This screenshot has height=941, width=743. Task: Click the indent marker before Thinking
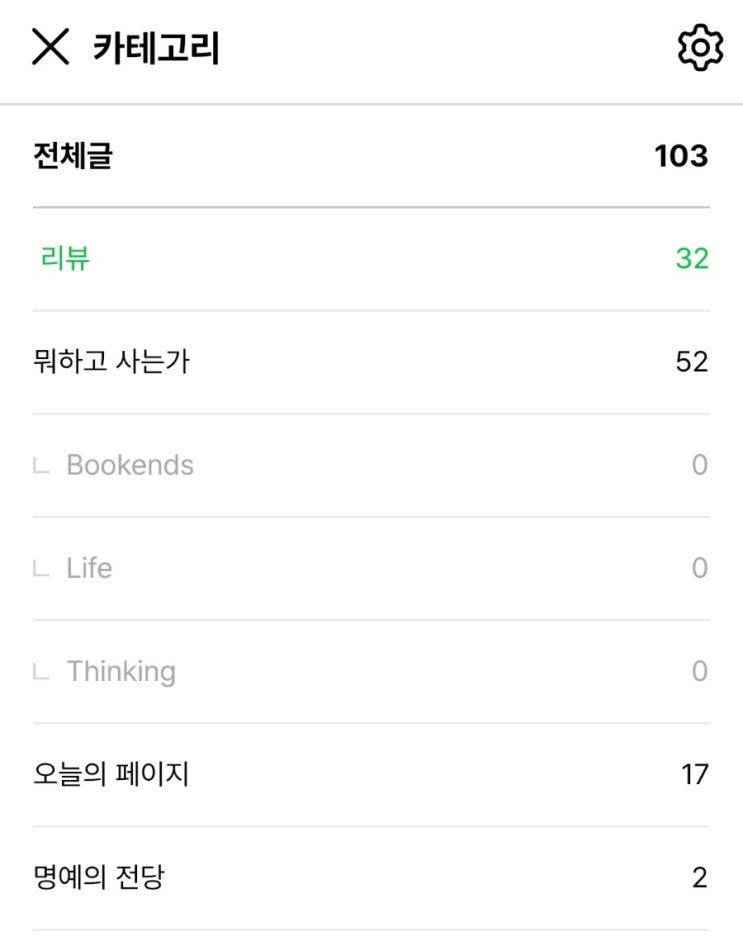41,672
